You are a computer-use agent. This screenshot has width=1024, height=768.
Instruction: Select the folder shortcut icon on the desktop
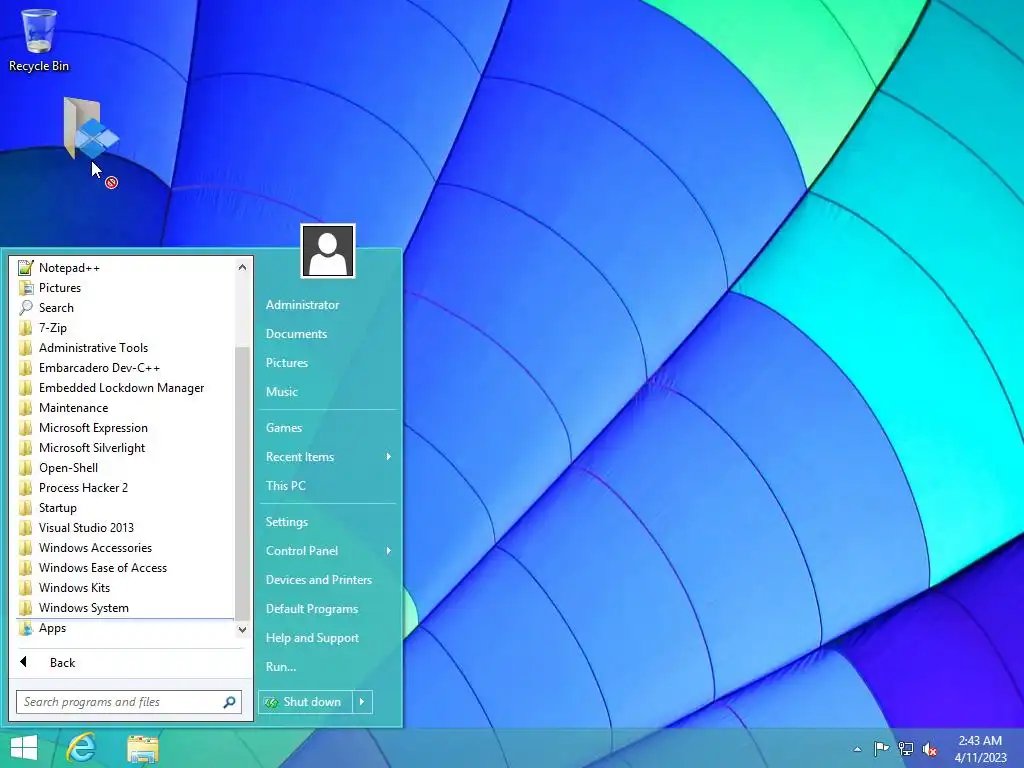pyautogui.click(x=91, y=128)
